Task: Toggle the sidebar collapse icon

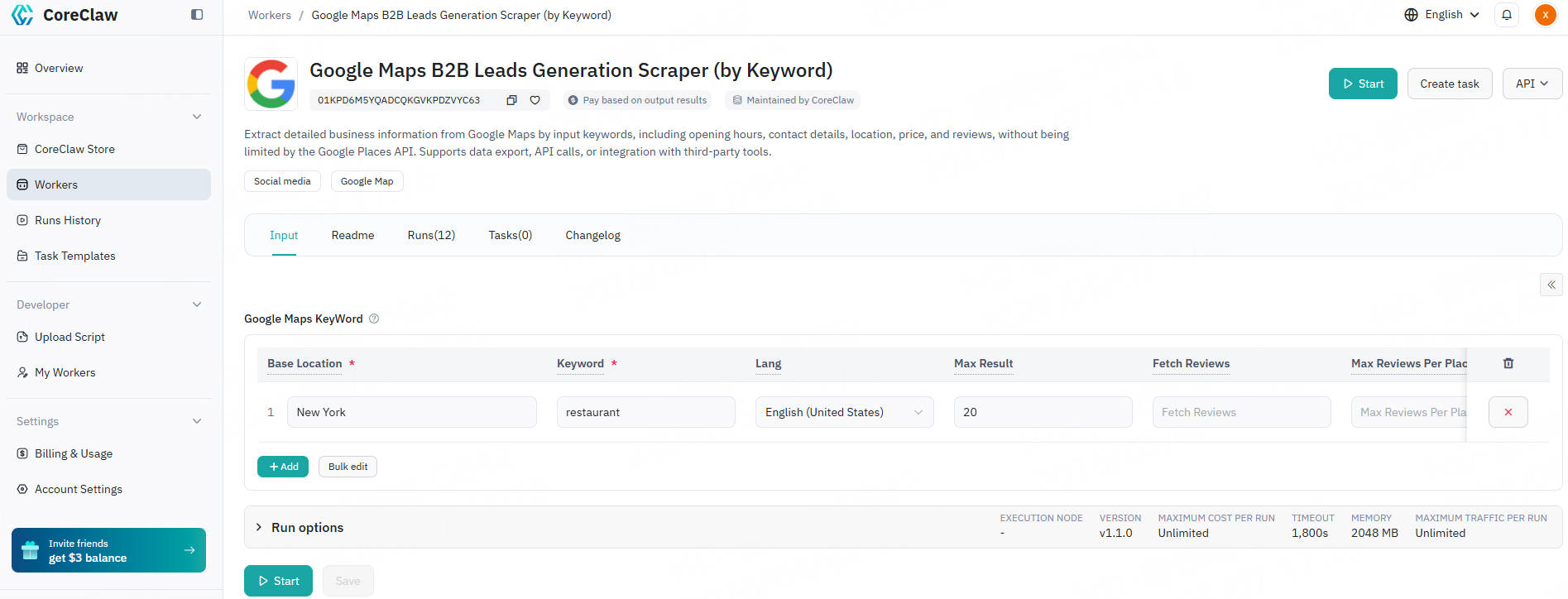Action: click(197, 14)
